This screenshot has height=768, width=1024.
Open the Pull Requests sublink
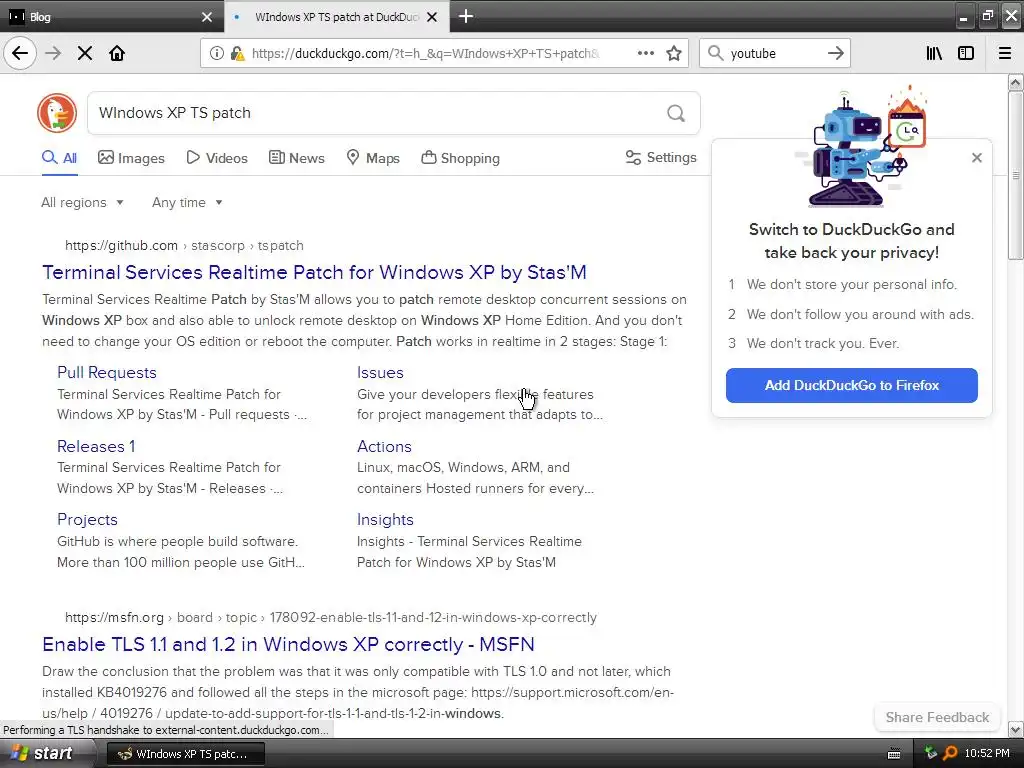coord(106,372)
